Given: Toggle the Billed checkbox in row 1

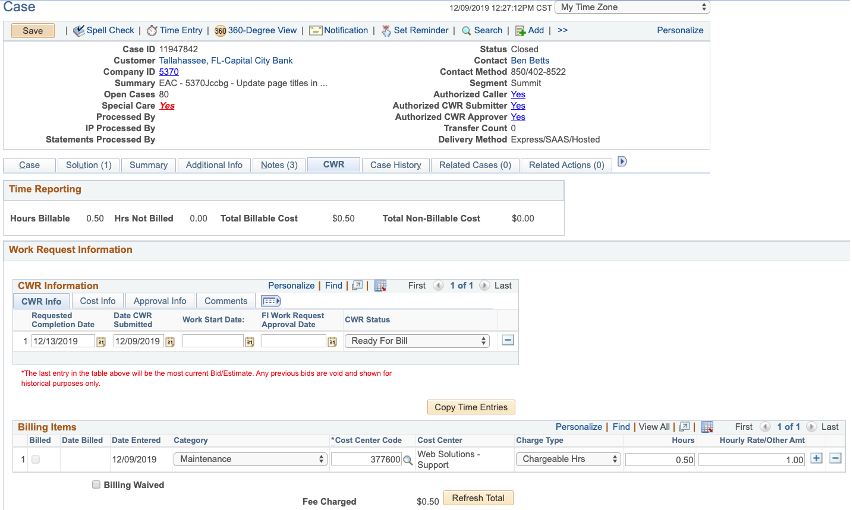Looking at the screenshot, I should (x=36, y=460).
